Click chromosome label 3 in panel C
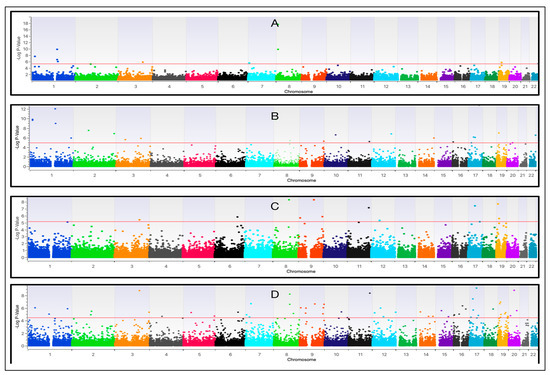The image size is (550, 375). [x=132, y=266]
